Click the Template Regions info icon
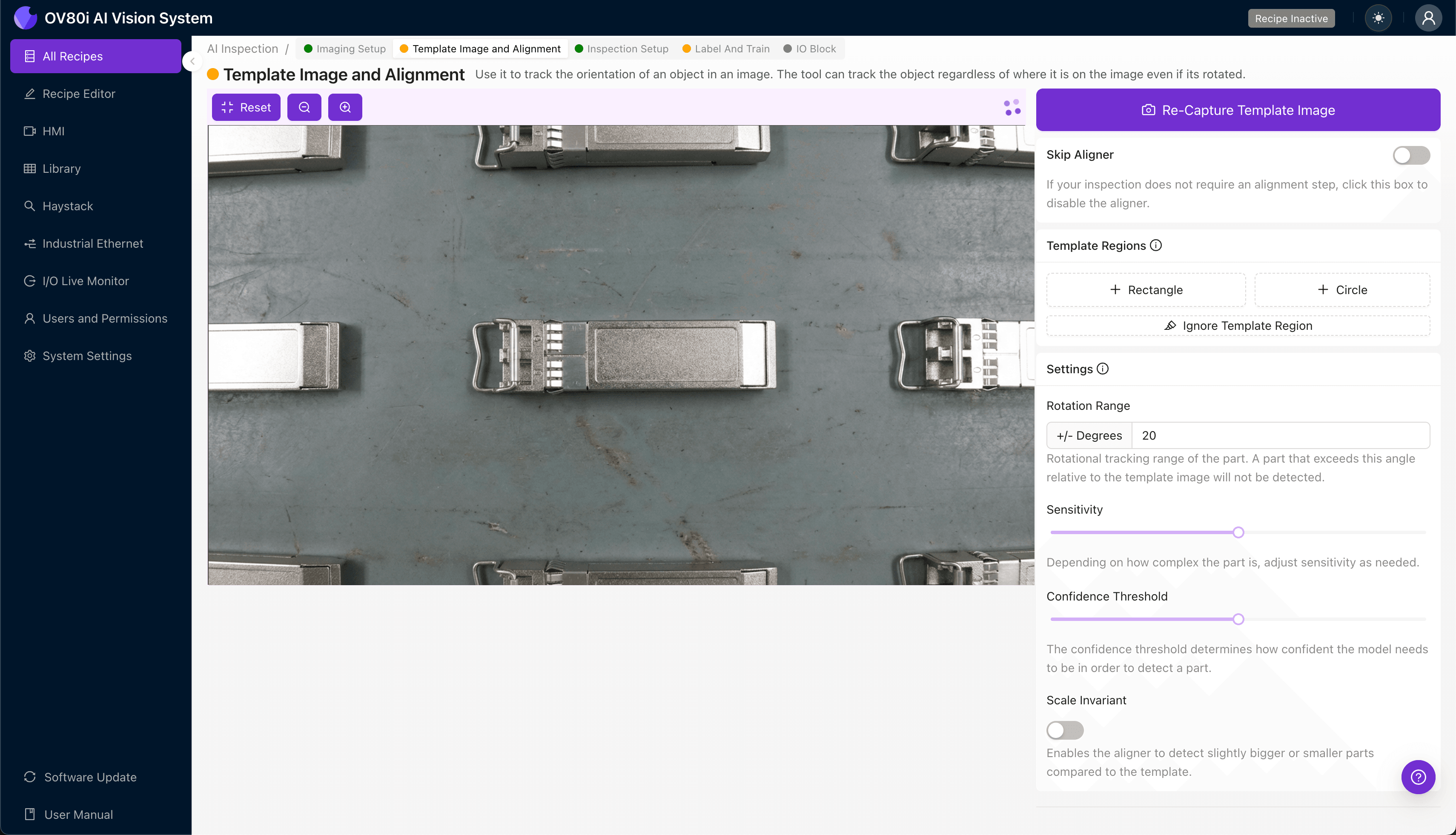The height and width of the screenshot is (835, 1456). click(1156, 246)
